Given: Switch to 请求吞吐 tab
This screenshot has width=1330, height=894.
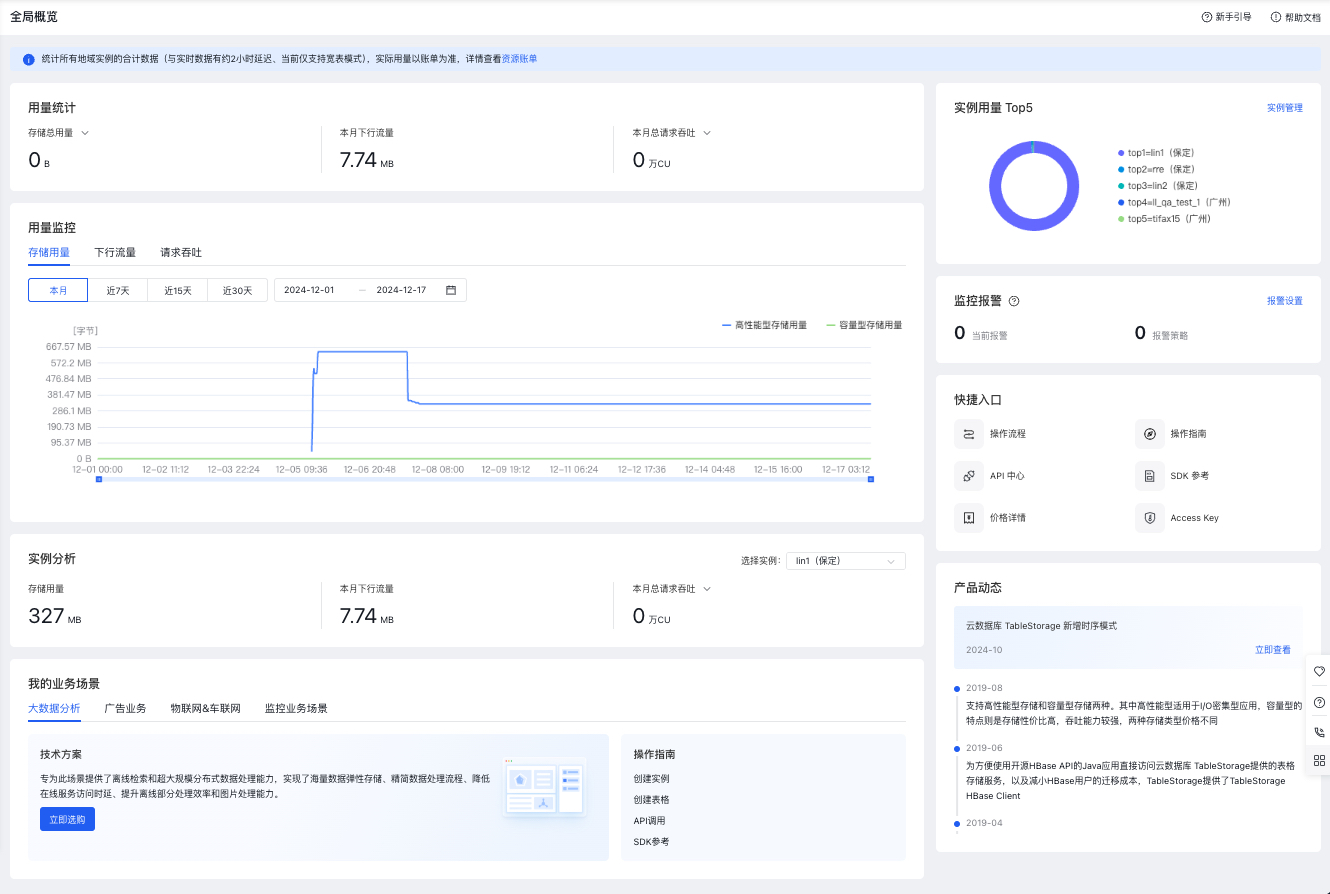Looking at the screenshot, I should coord(181,253).
